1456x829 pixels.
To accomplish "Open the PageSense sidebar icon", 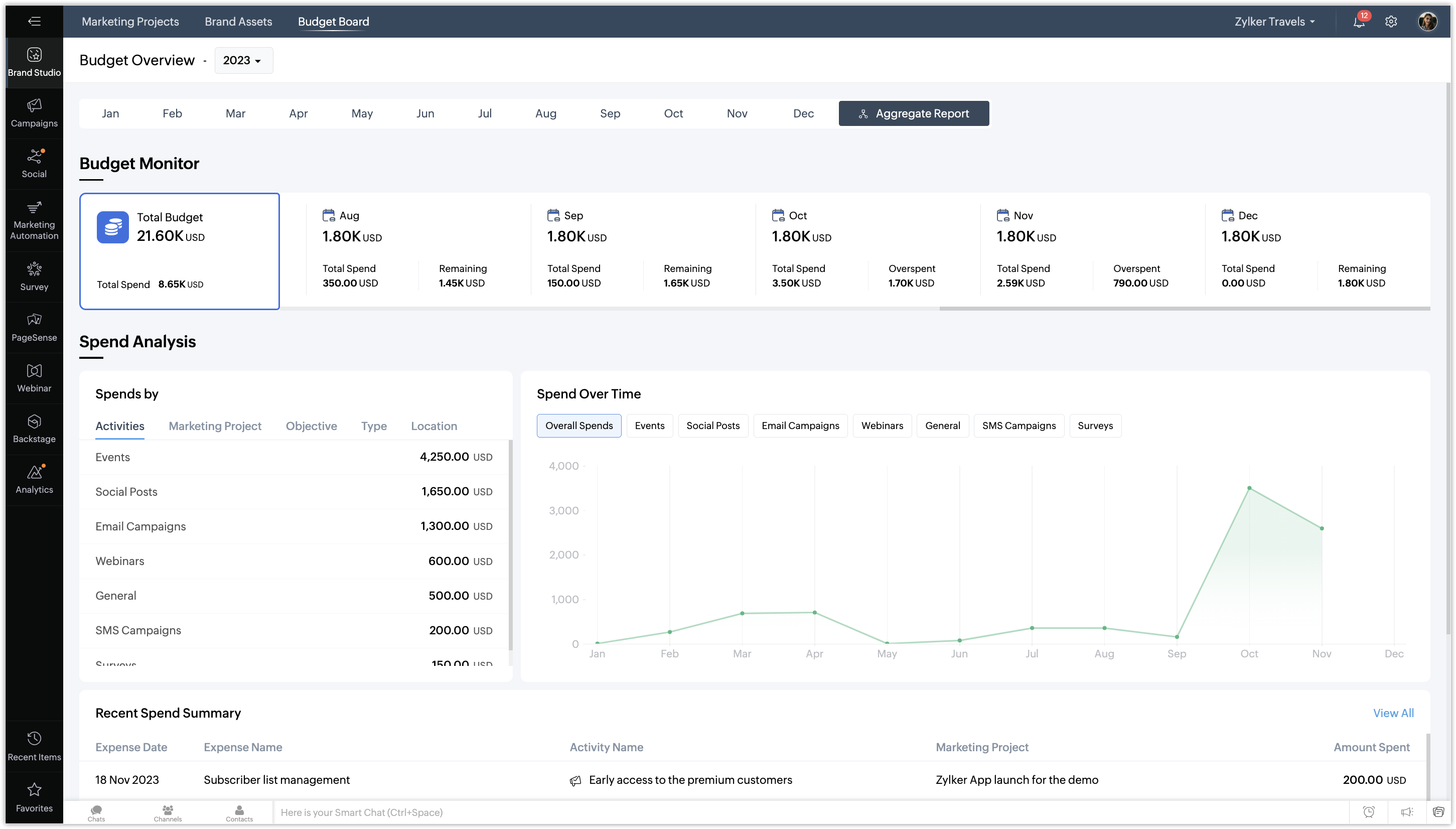I will (x=34, y=327).
